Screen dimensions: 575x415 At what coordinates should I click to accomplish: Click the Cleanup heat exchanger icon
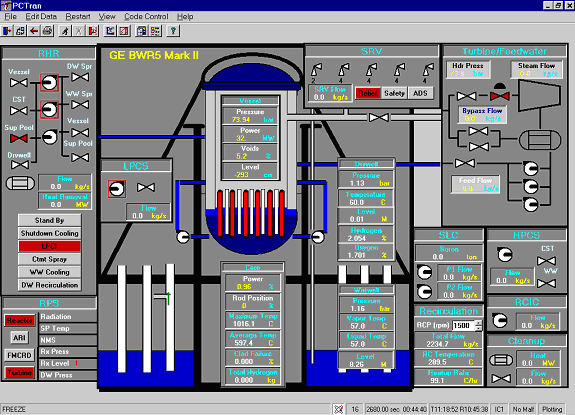click(501, 360)
